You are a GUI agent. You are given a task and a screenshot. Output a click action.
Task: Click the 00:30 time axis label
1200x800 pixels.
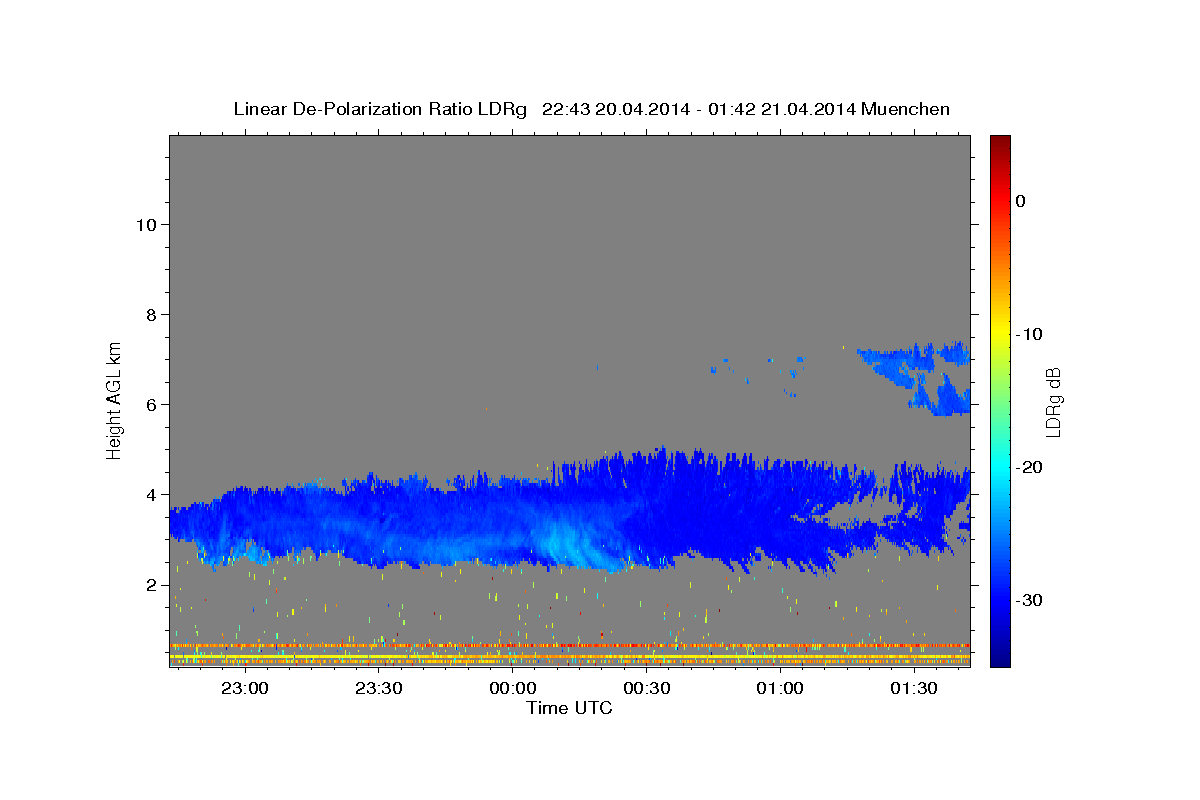click(x=646, y=688)
